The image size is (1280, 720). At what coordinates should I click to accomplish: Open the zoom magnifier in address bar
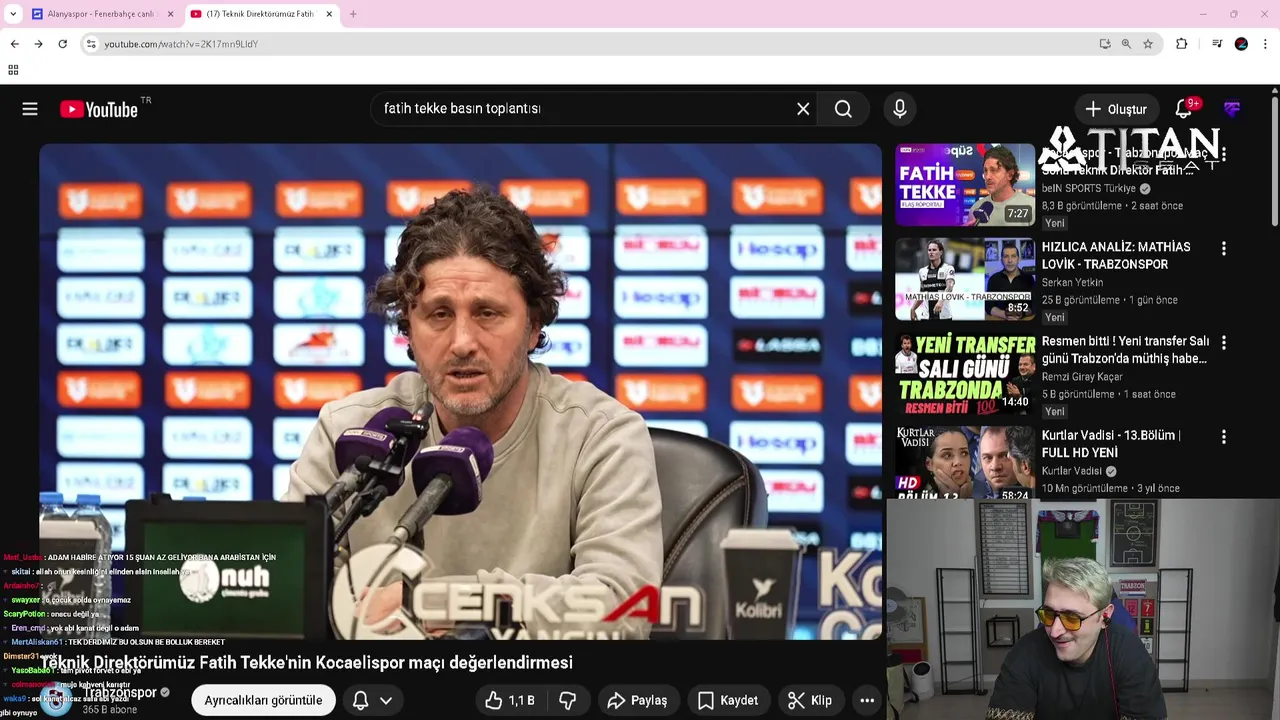[x=1126, y=44]
